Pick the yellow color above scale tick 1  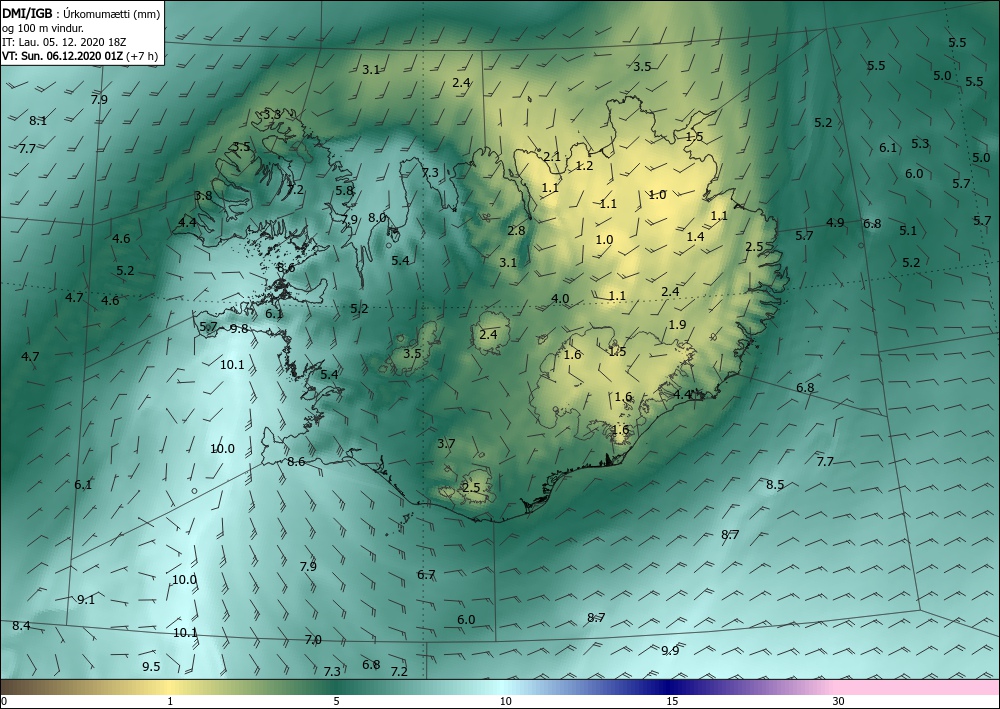pyautogui.click(x=170, y=687)
